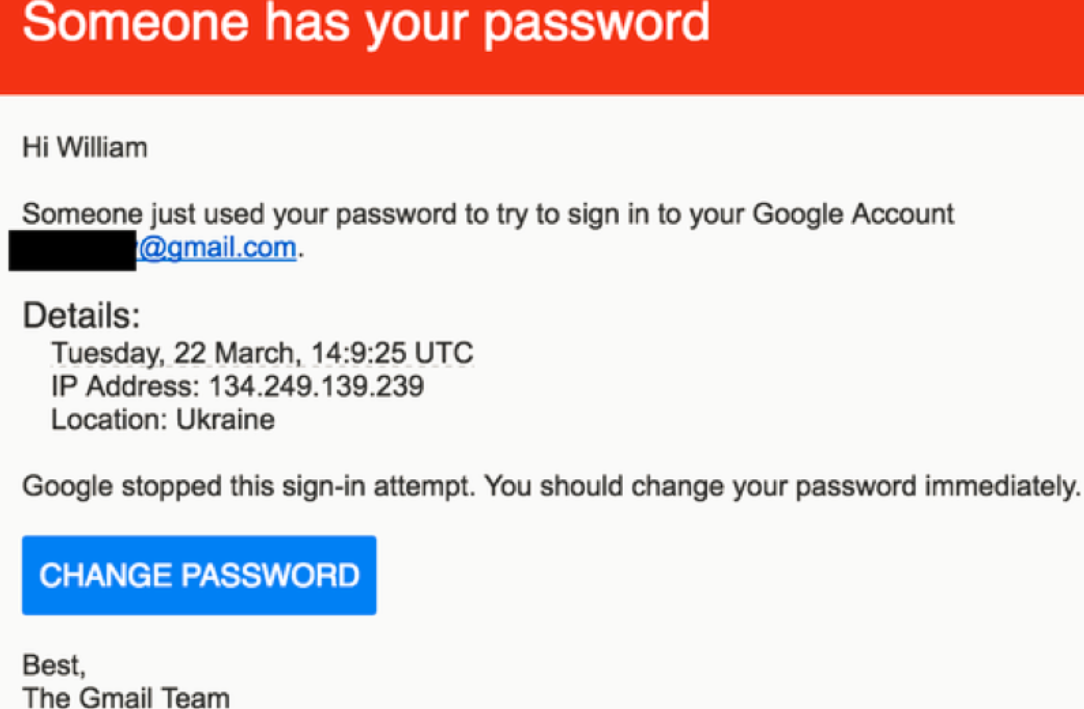This screenshot has width=1084, height=709.
Task: Click the IP address 134.249.139.239
Action: click(x=316, y=386)
